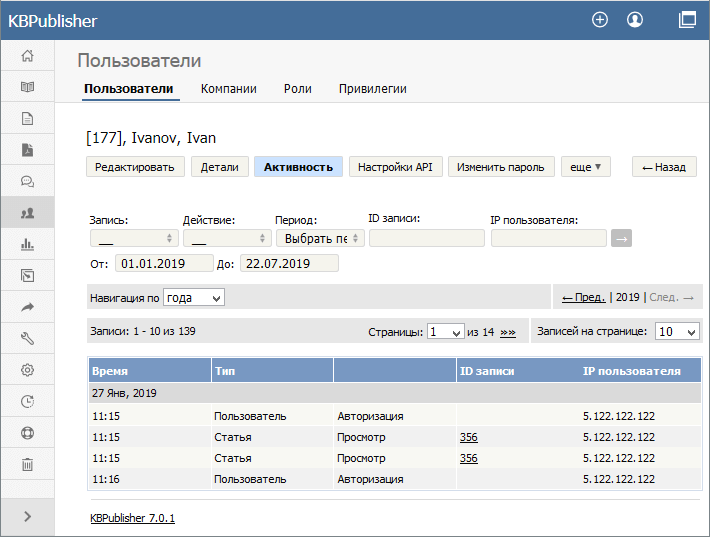Open the Articles document icon in sidebar
Viewport: 710px width, 537px height.
27,118
